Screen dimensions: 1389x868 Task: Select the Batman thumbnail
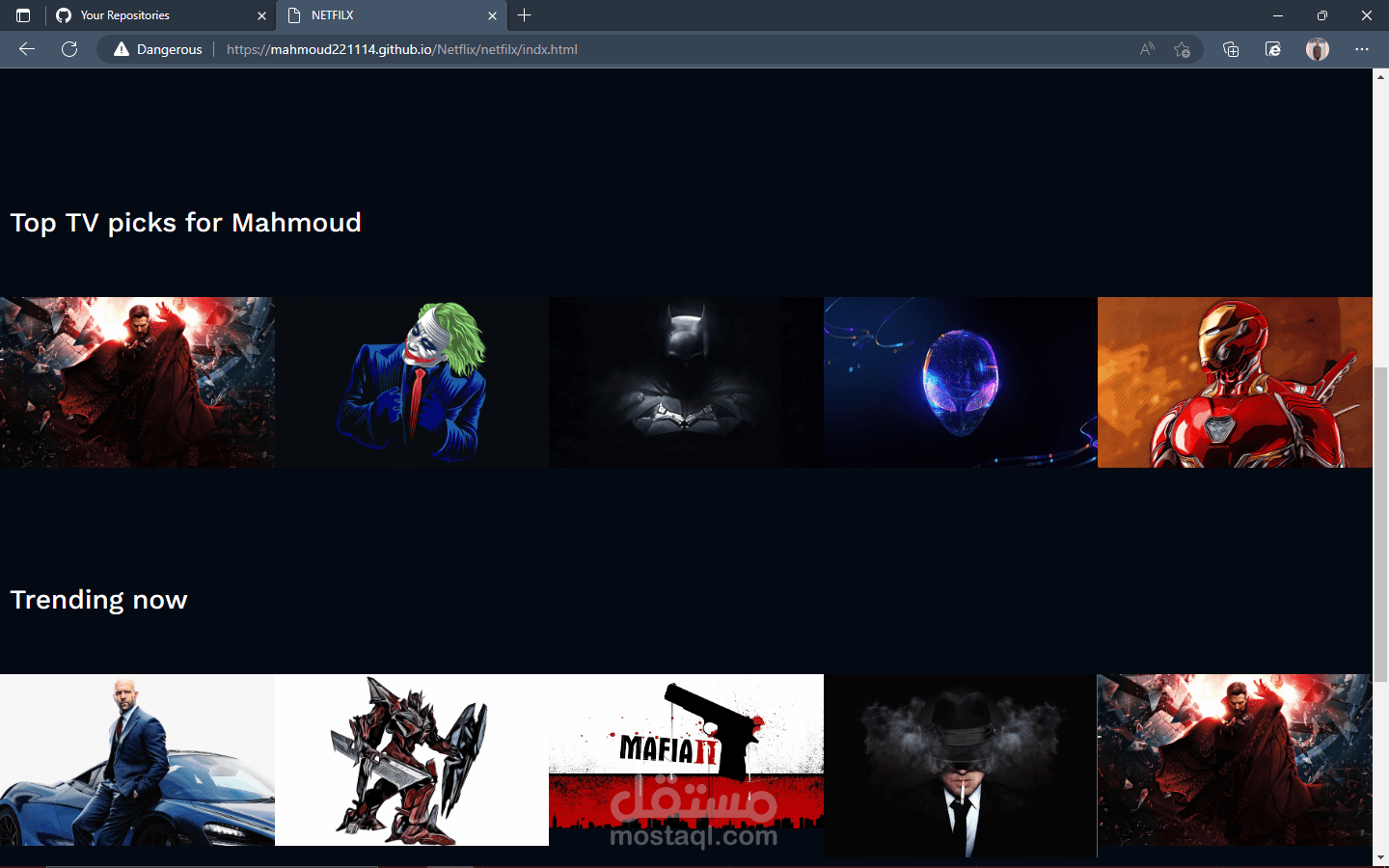point(686,382)
